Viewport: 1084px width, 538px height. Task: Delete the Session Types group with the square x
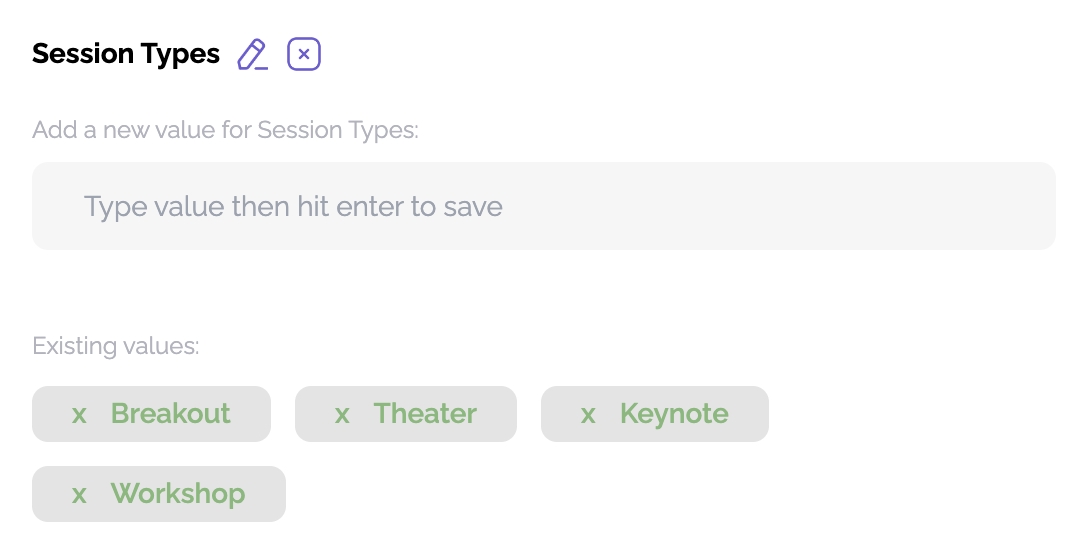[304, 54]
